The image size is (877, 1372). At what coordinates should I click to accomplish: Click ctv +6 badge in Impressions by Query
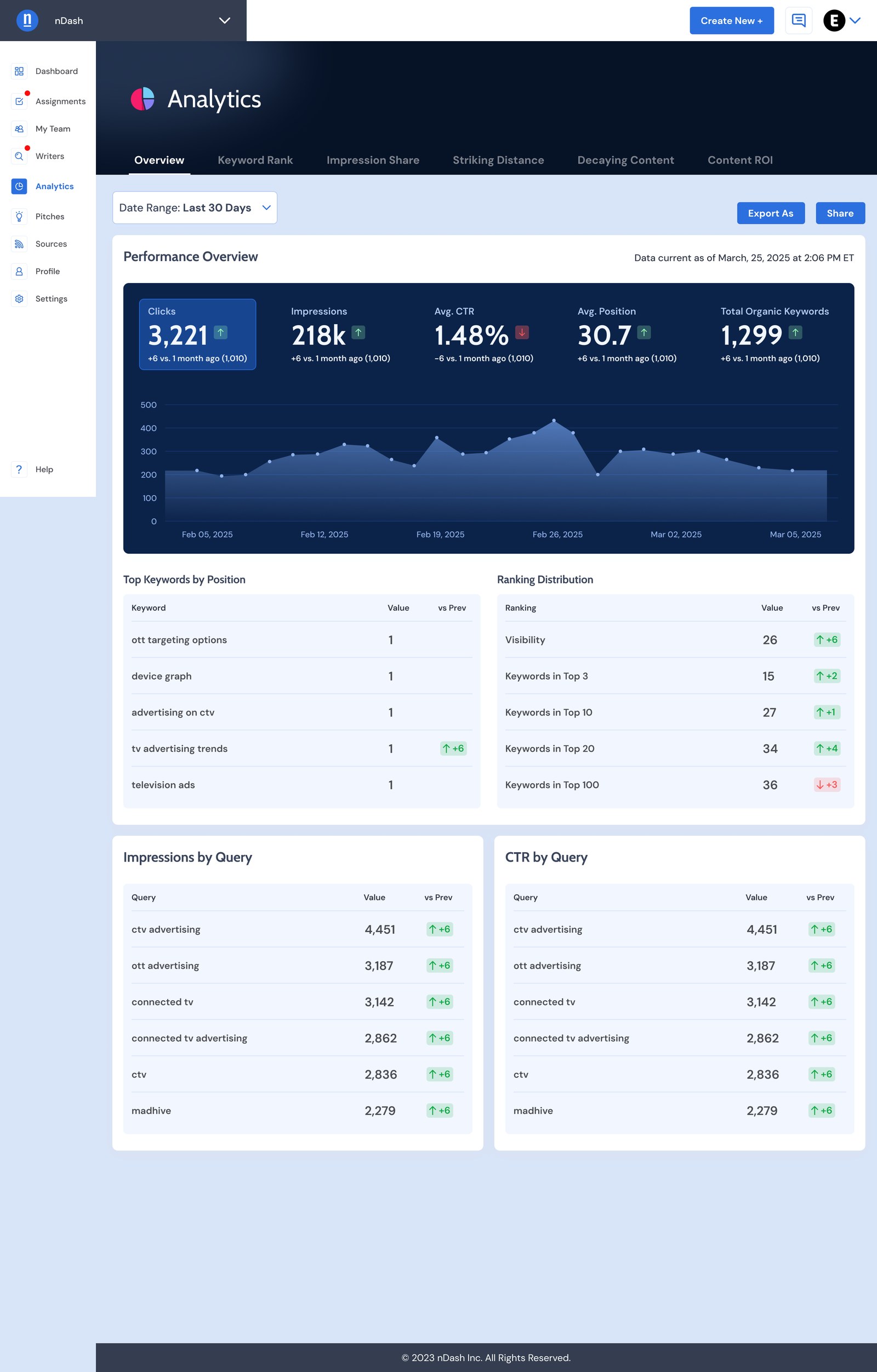coord(440,1074)
